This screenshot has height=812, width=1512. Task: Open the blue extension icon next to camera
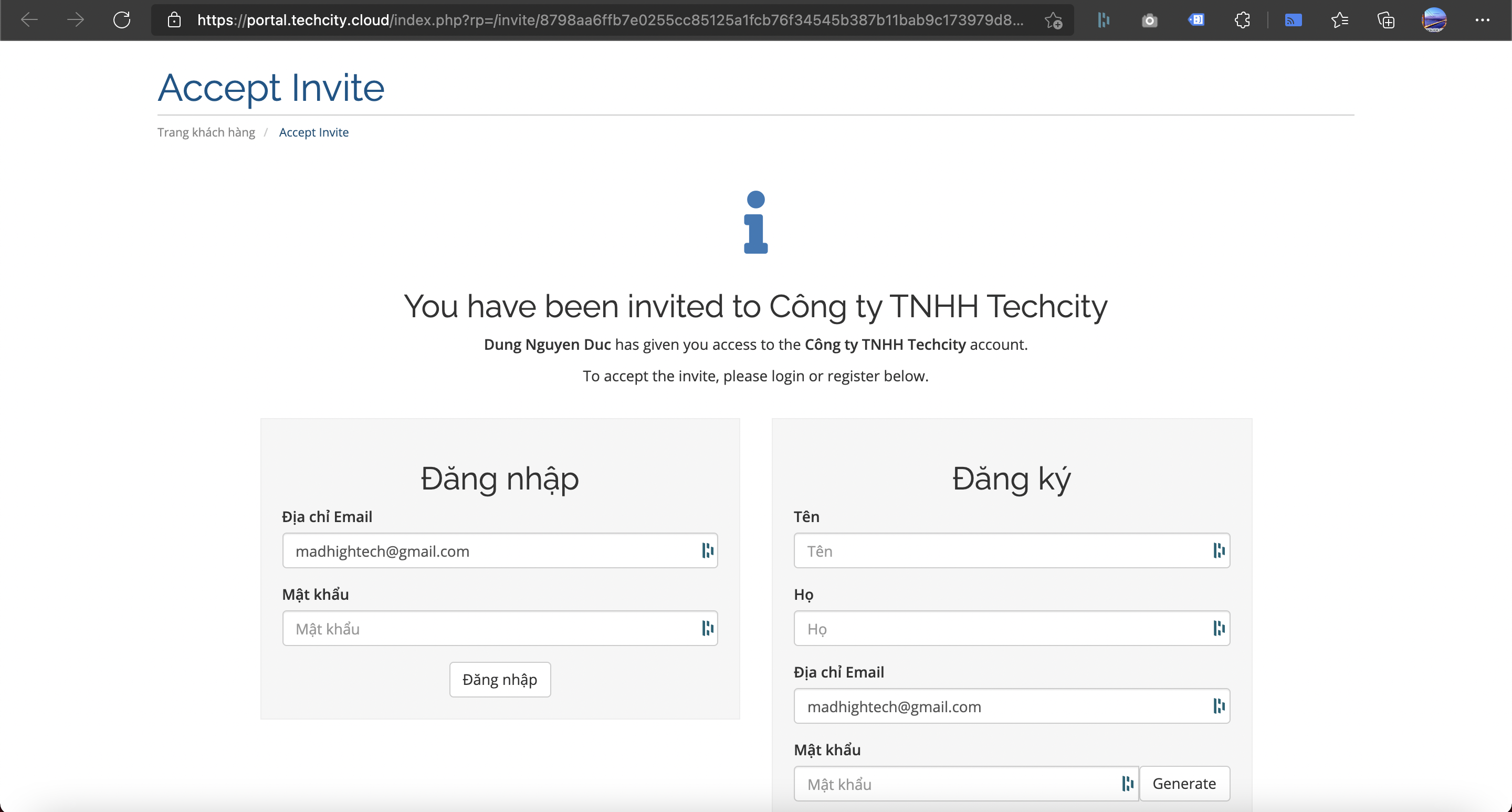pos(1195,20)
